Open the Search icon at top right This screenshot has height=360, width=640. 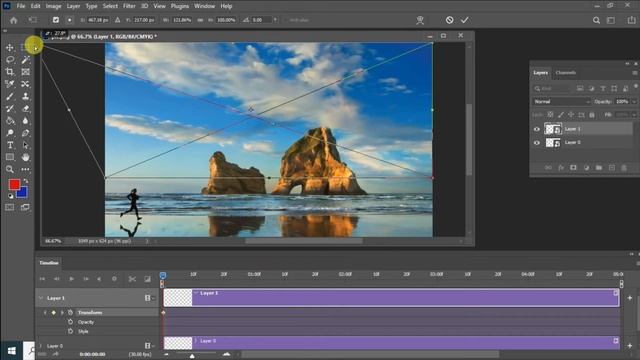point(596,20)
